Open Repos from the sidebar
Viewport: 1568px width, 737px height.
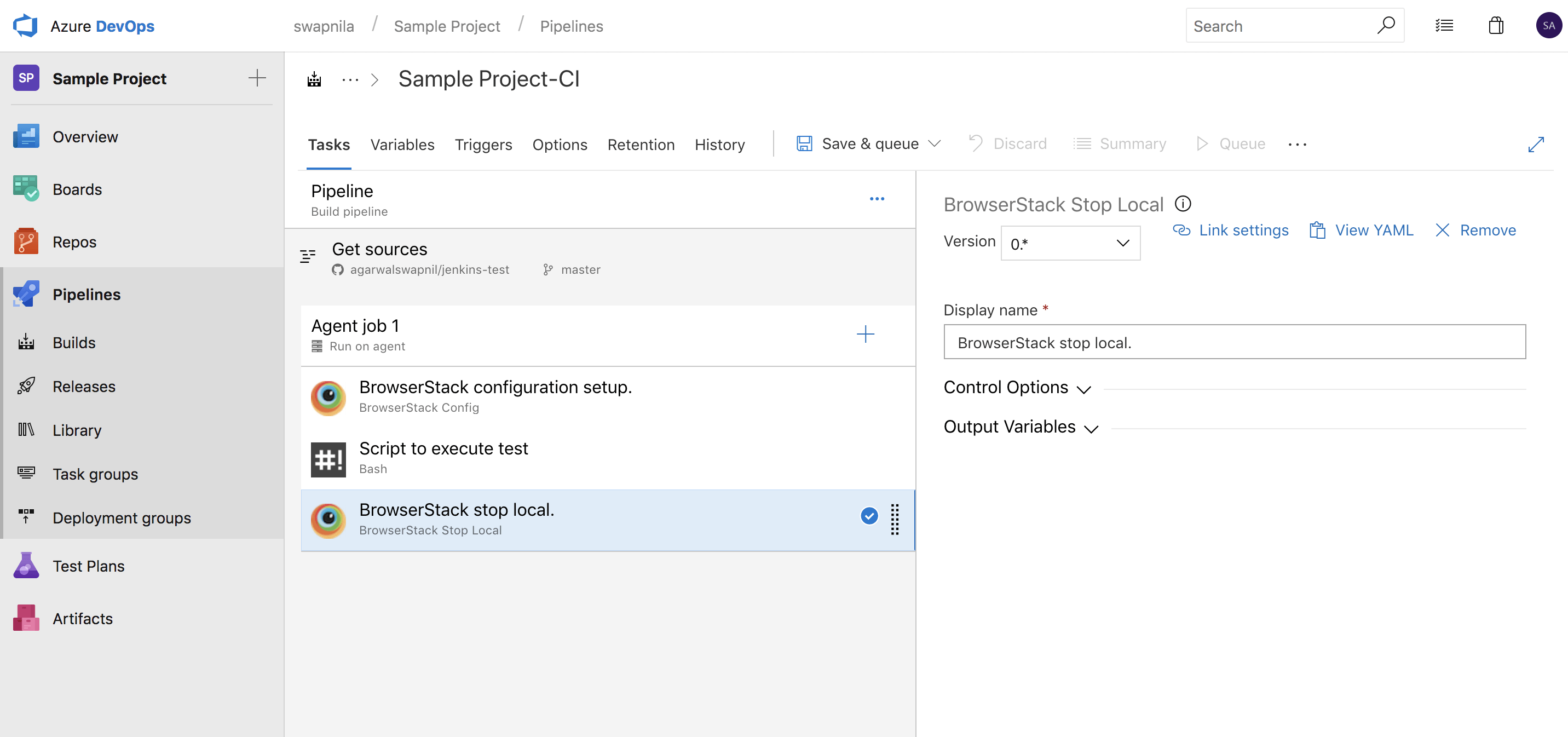[x=74, y=241]
